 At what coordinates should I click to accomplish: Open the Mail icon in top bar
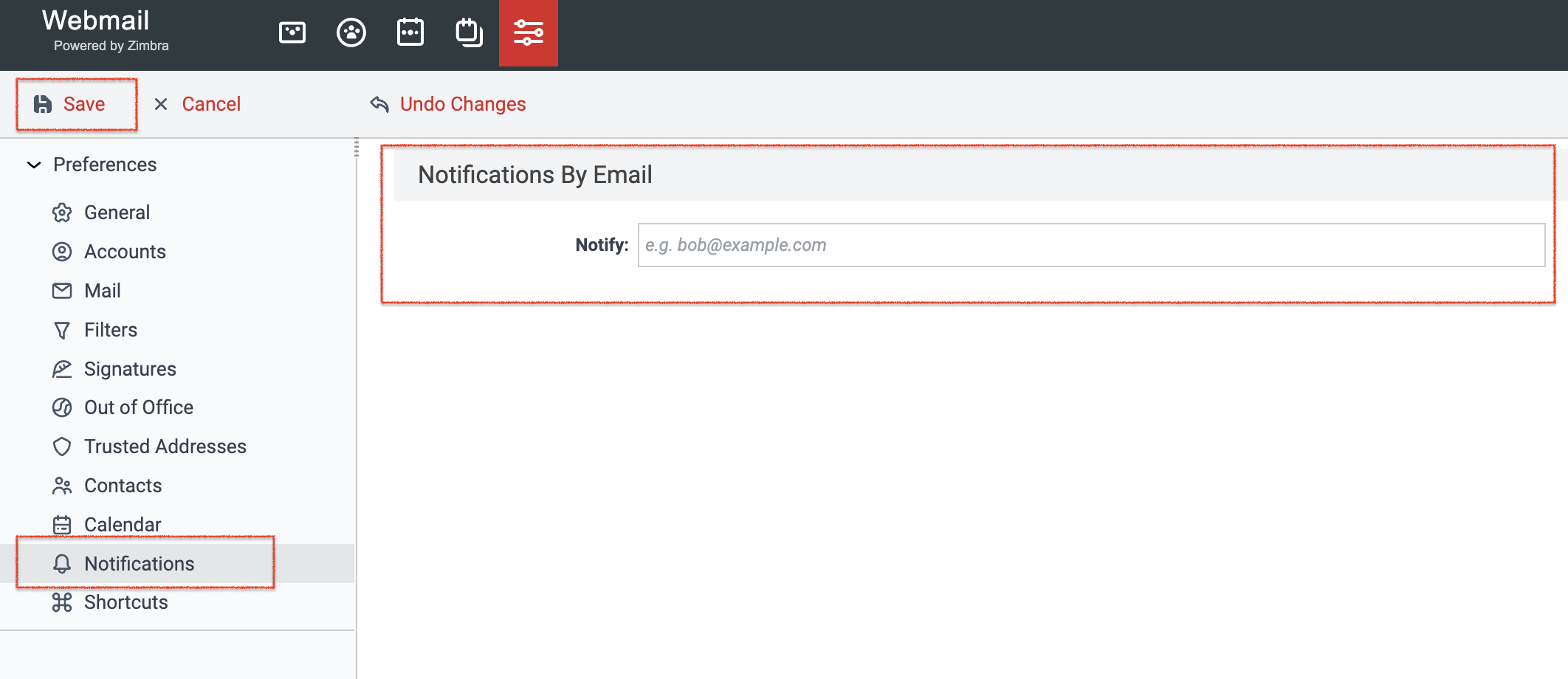pos(292,32)
